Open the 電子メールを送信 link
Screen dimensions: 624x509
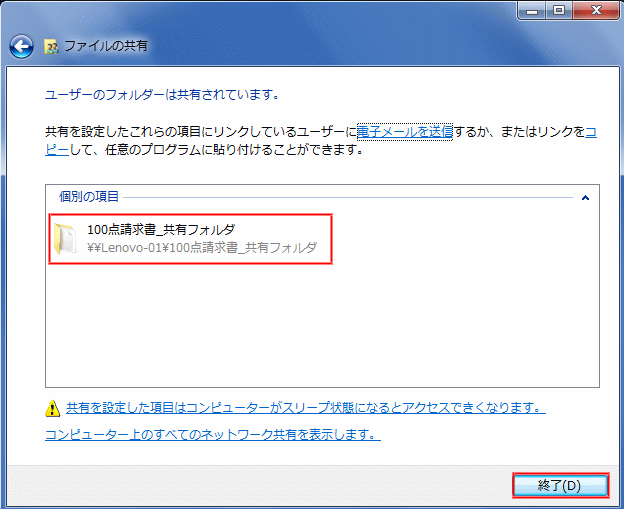(405, 132)
